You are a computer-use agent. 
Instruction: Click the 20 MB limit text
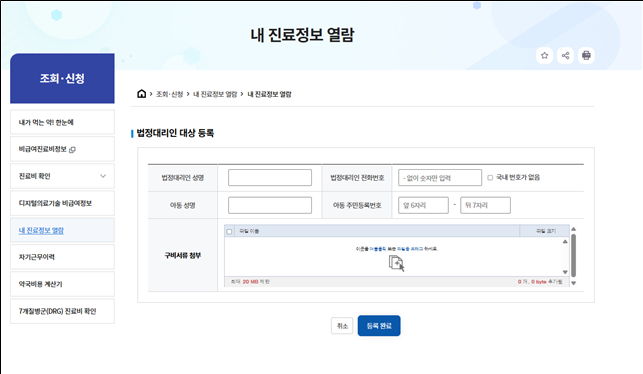pyautogui.click(x=250, y=282)
